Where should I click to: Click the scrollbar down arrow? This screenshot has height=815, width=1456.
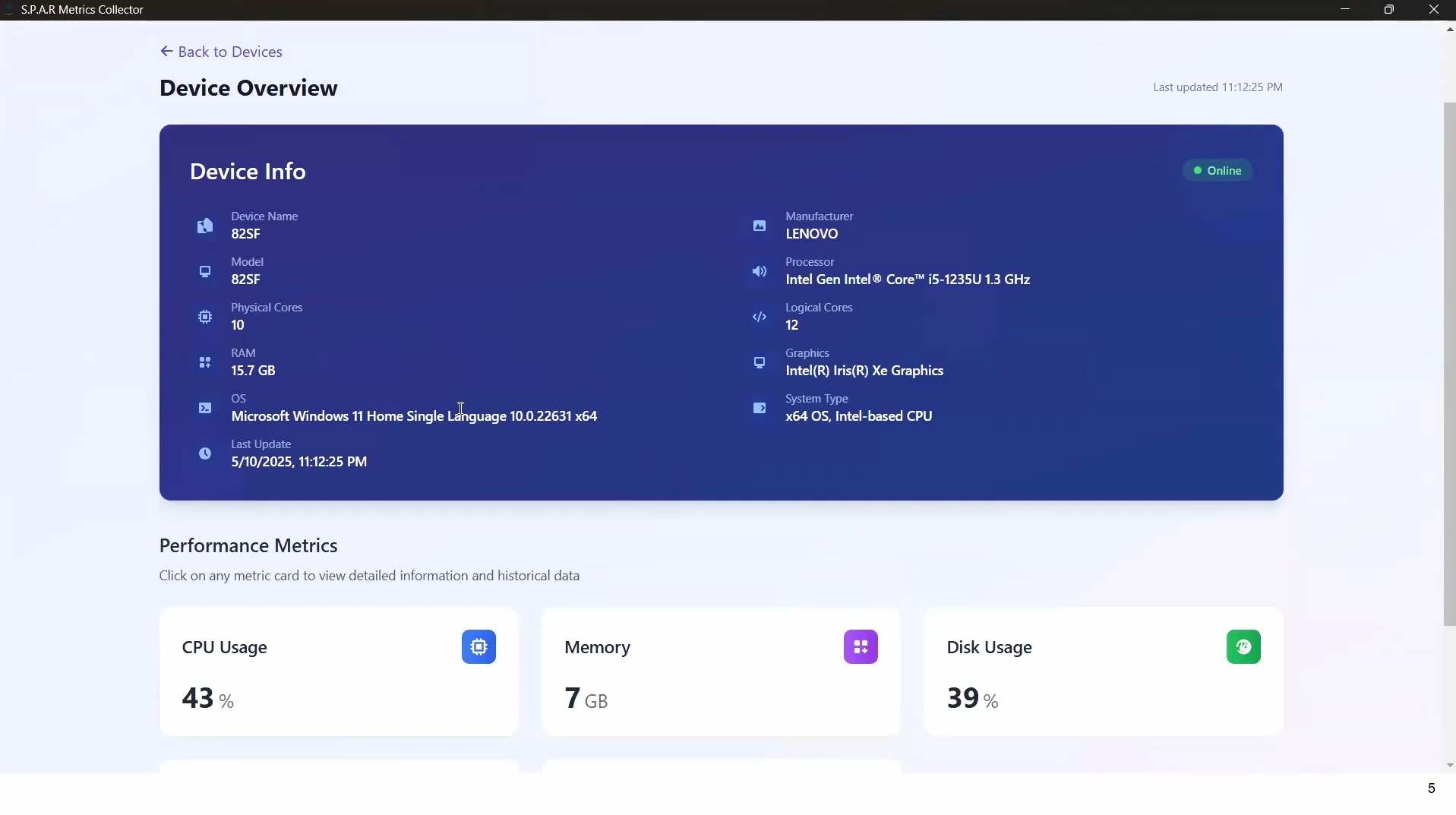point(1449,766)
